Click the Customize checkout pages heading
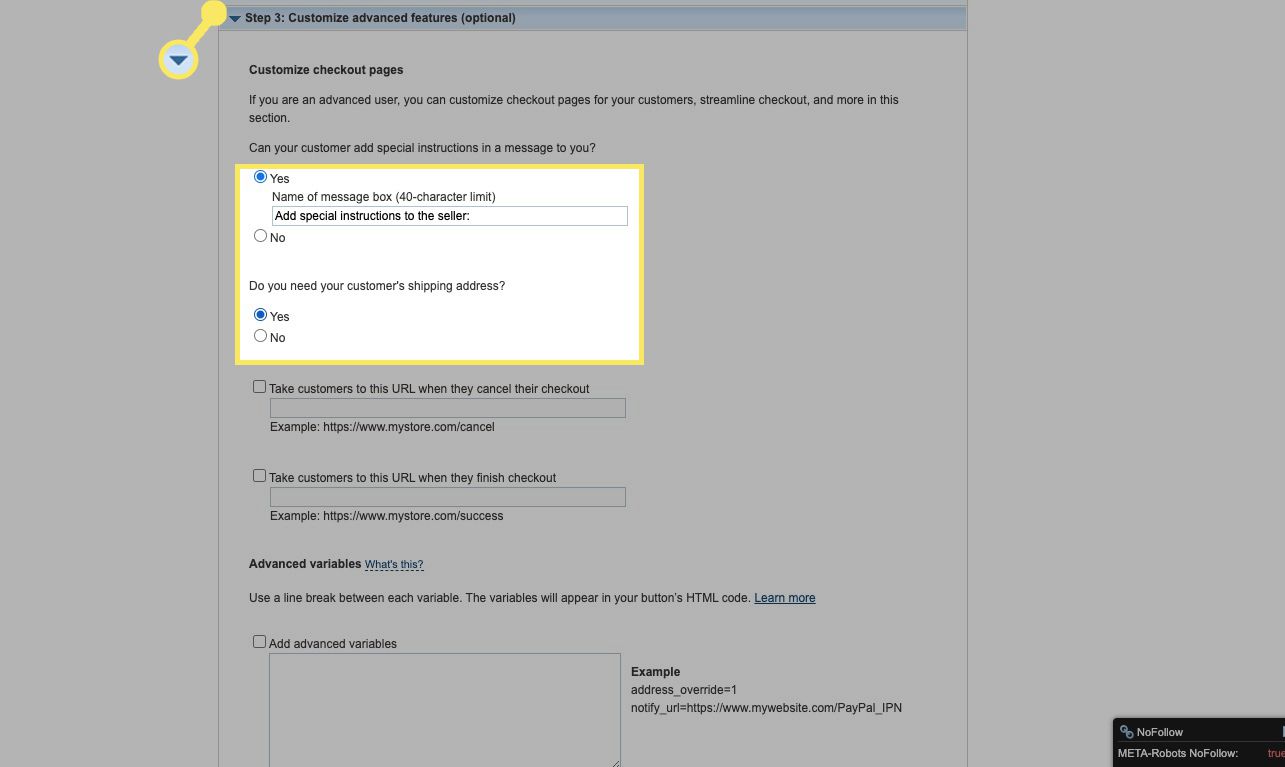This screenshot has width=1285, height=767. (326, 70)
